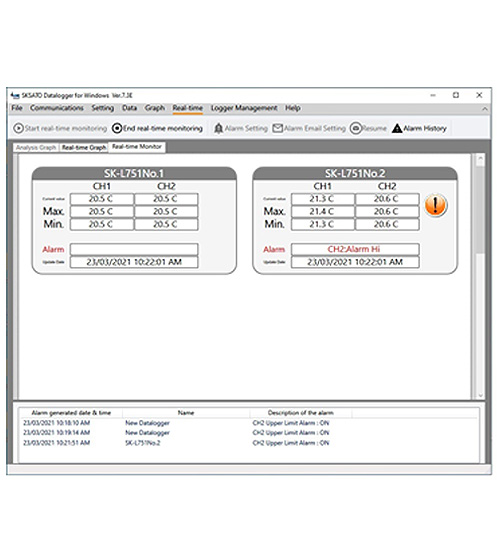This screenshot has height=550, width=500.
Task: Switch to the Real-time Graph tab
Action: click(84, 148)
